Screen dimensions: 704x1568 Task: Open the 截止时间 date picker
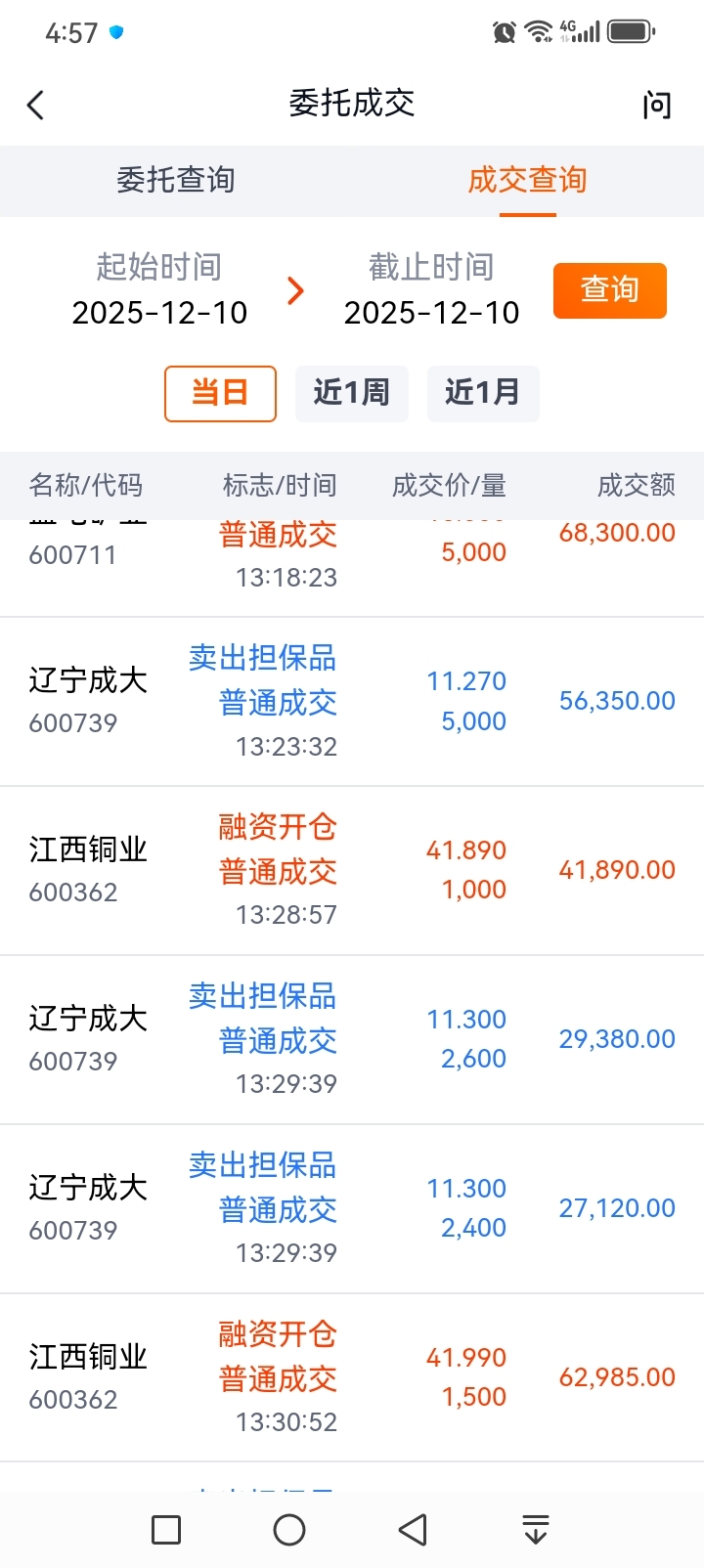click(431, 290)
